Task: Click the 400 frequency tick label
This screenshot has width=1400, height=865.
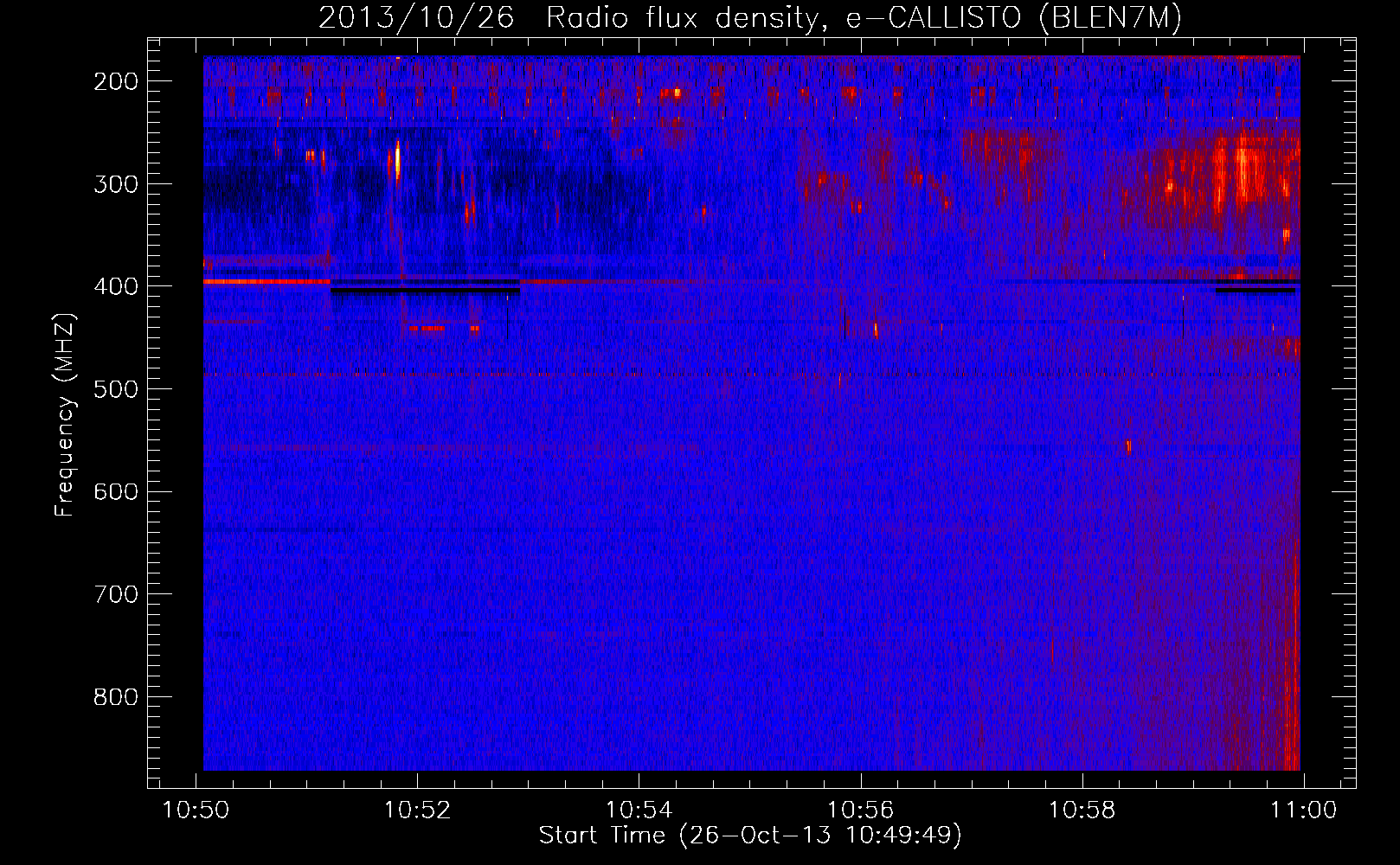Action: click(x=116, y=286)
